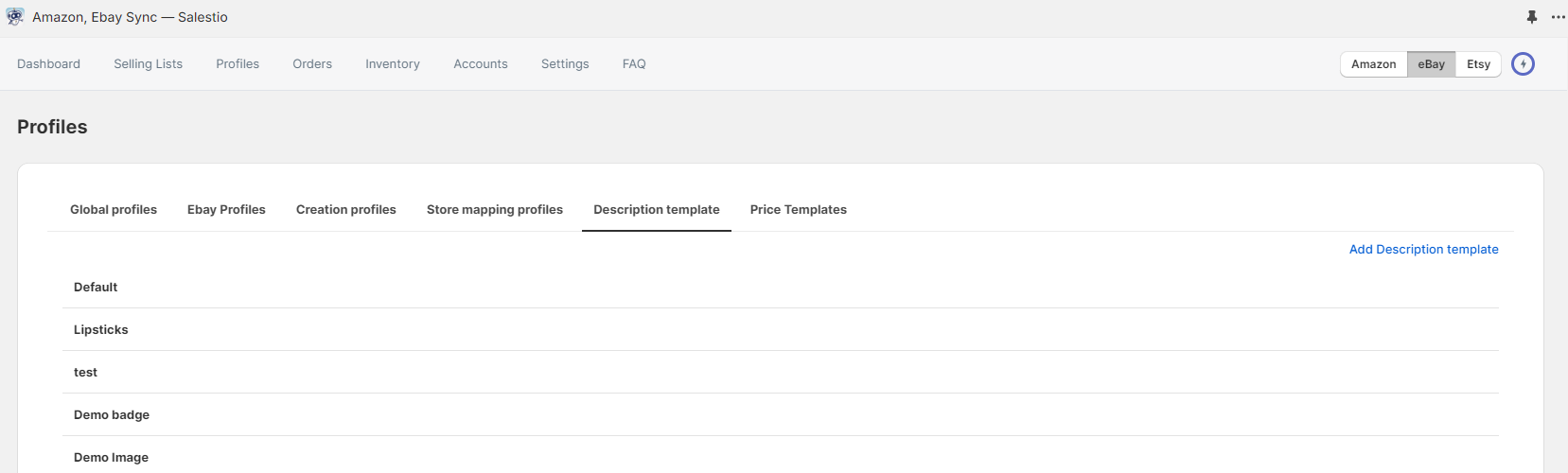Select the Default description template row
Image resolution: width=1568 pixels, height=473 pixels.
[96, 288]
